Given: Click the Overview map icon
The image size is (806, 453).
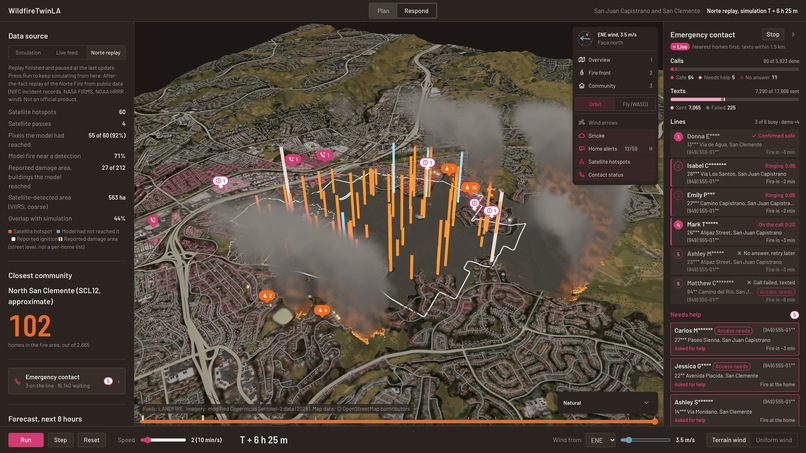Looking at the screenshot, I should [582, 60].
